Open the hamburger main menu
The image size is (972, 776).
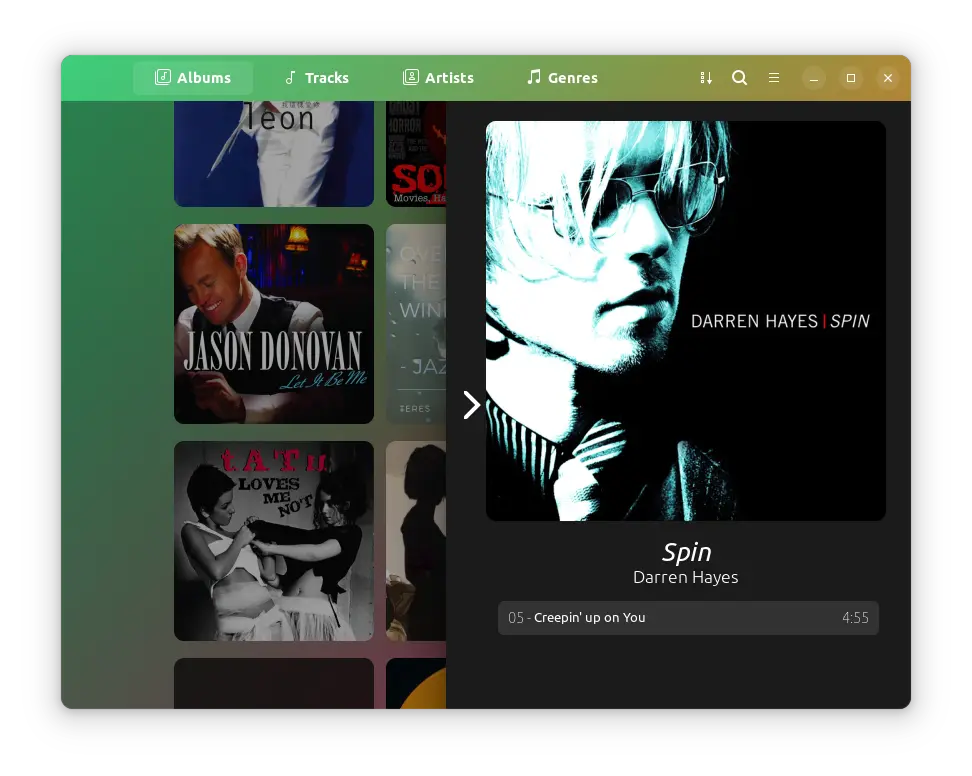[774, 78]
